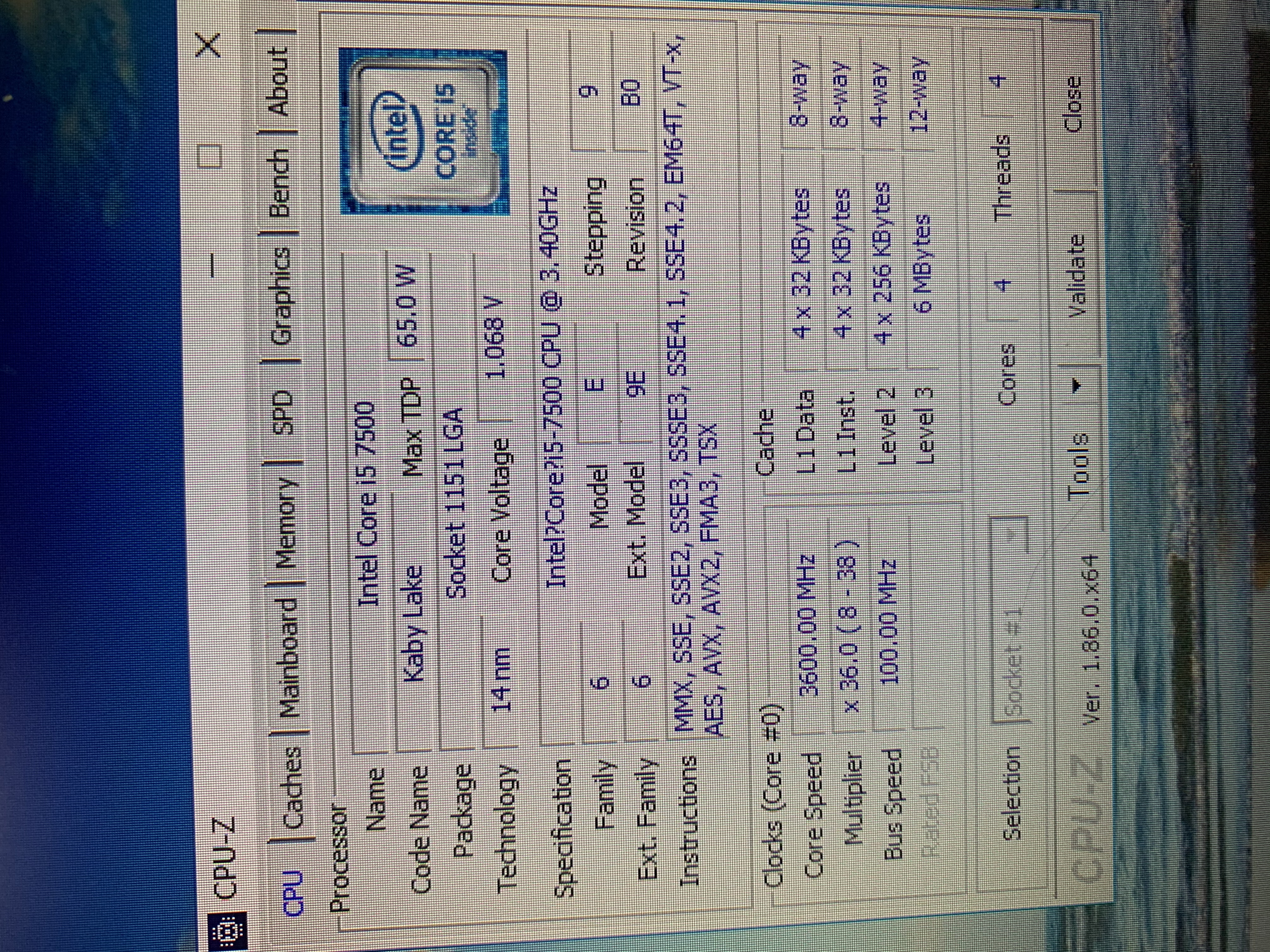Click the Name field 'Intel Core i5 7500'
Image resolution: width=1270 pixels, height=952 pixels.
[365, 504]
